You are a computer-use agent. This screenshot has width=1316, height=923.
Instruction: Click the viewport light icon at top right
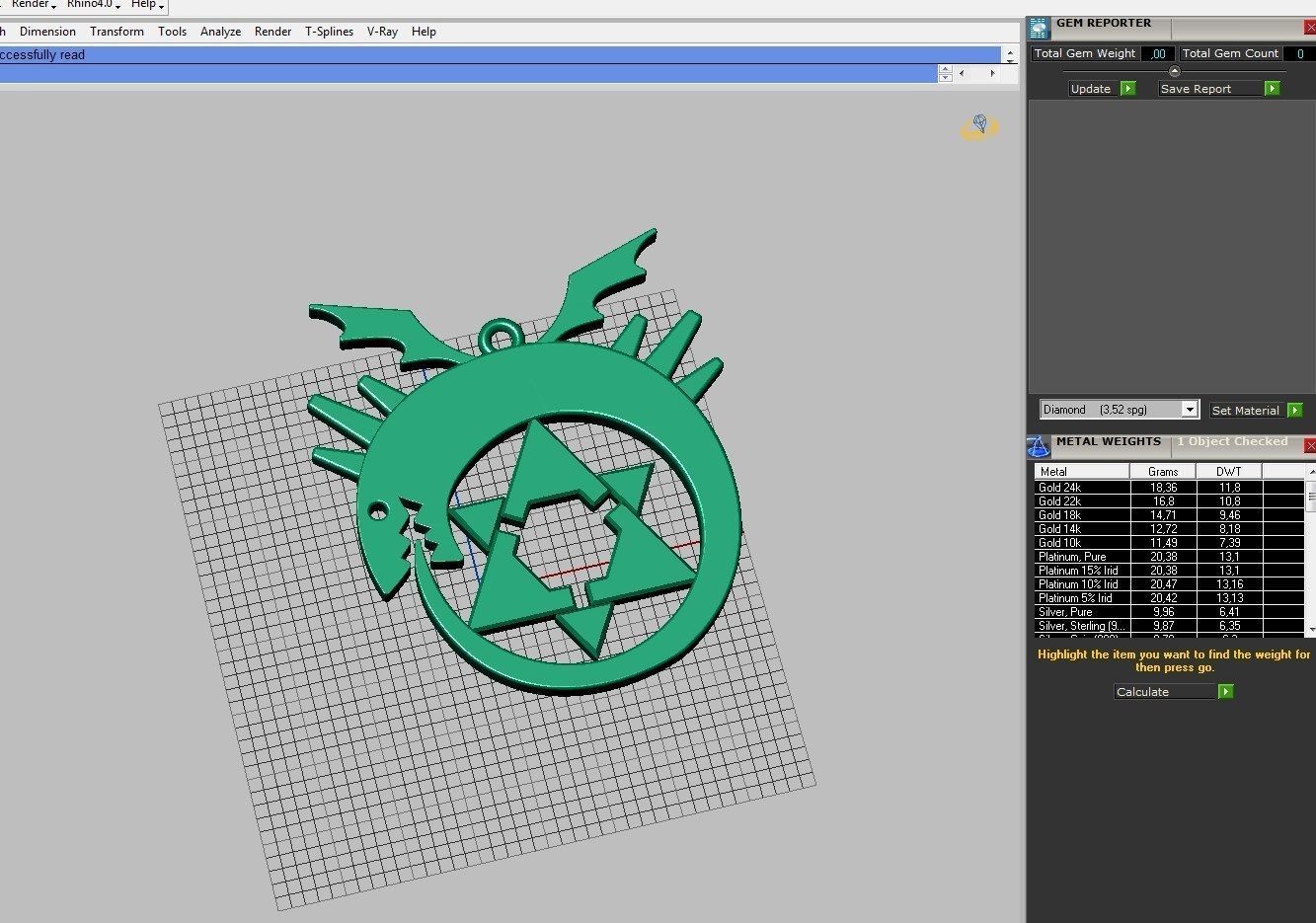(979, 125)
